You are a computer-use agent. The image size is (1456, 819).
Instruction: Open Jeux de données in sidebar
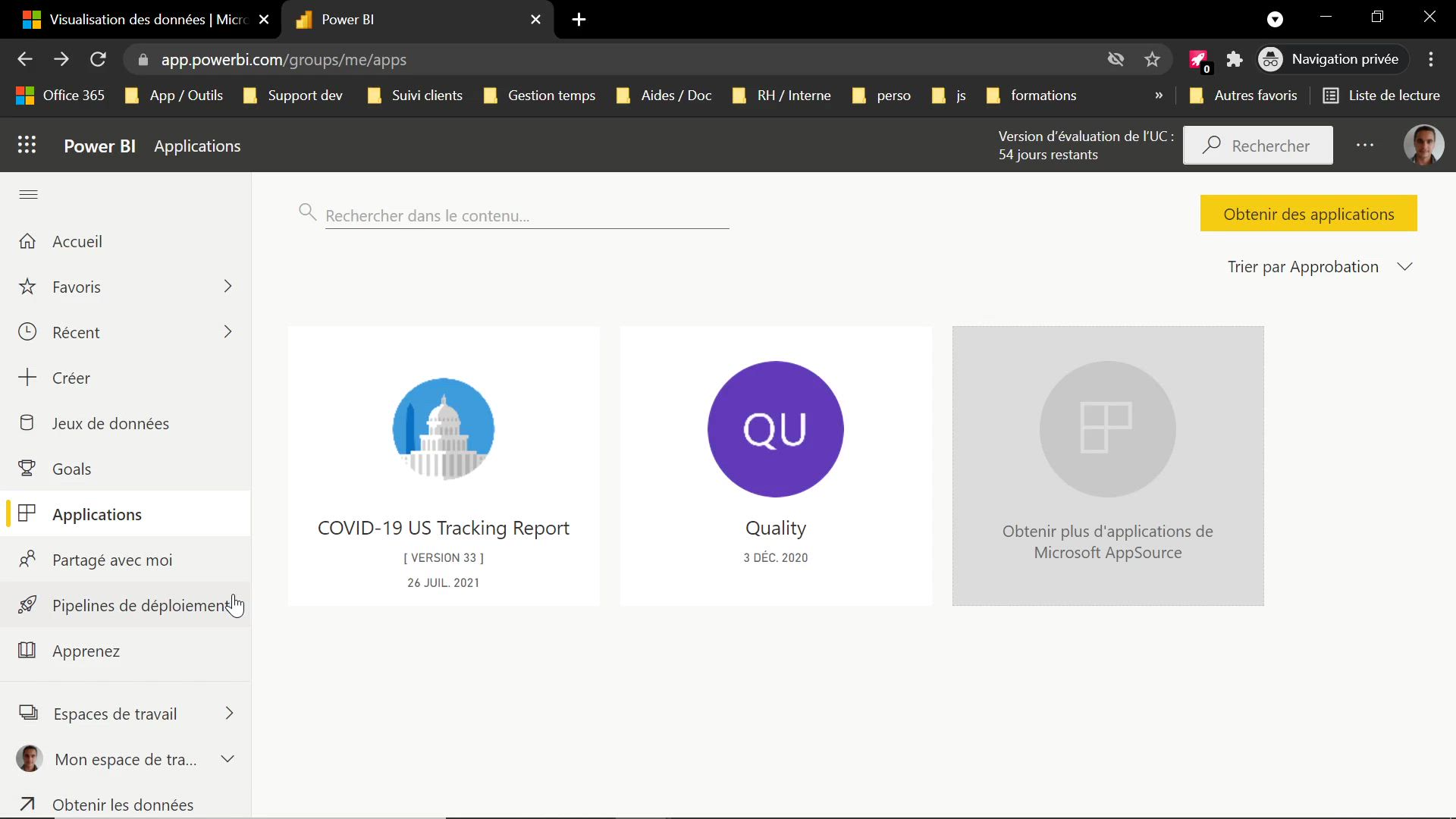pyautogui.click(x=125, y=423)
